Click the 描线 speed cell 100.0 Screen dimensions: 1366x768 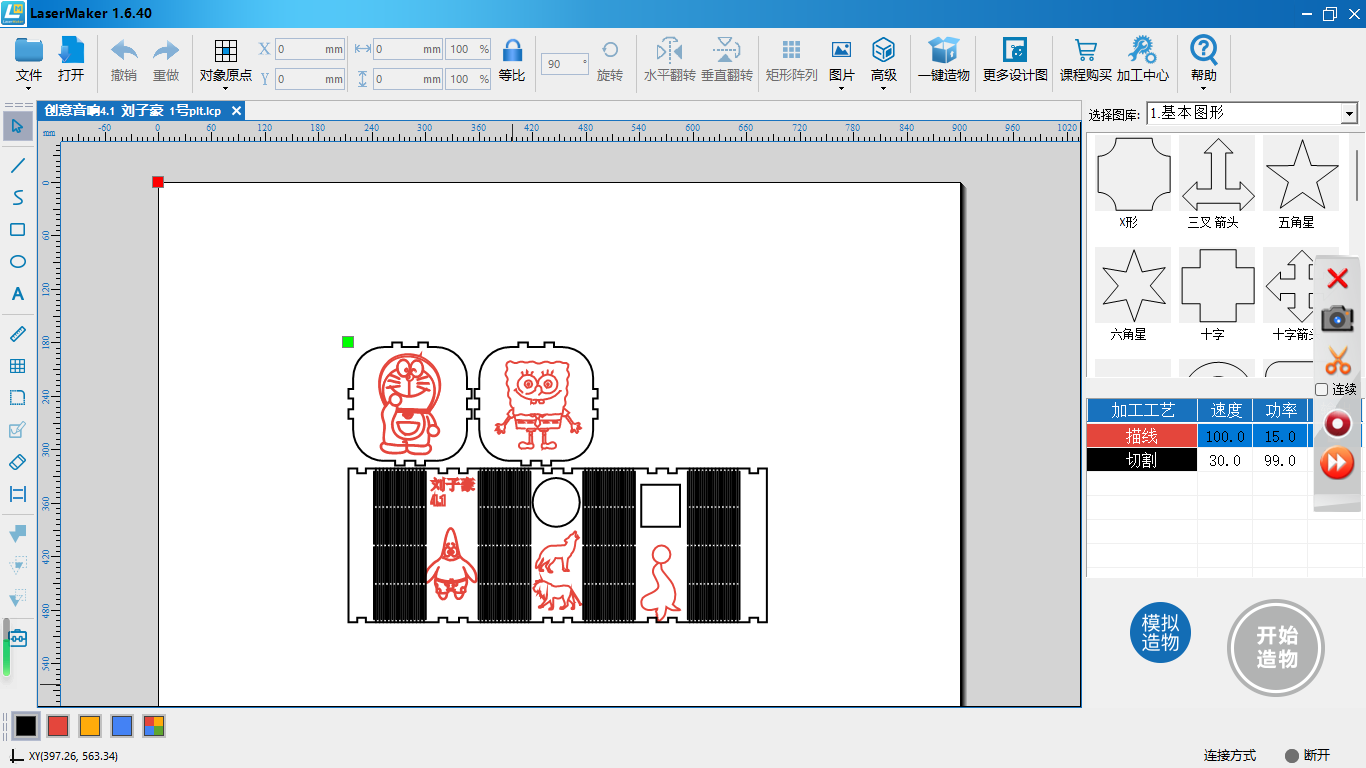(1225, 436)
